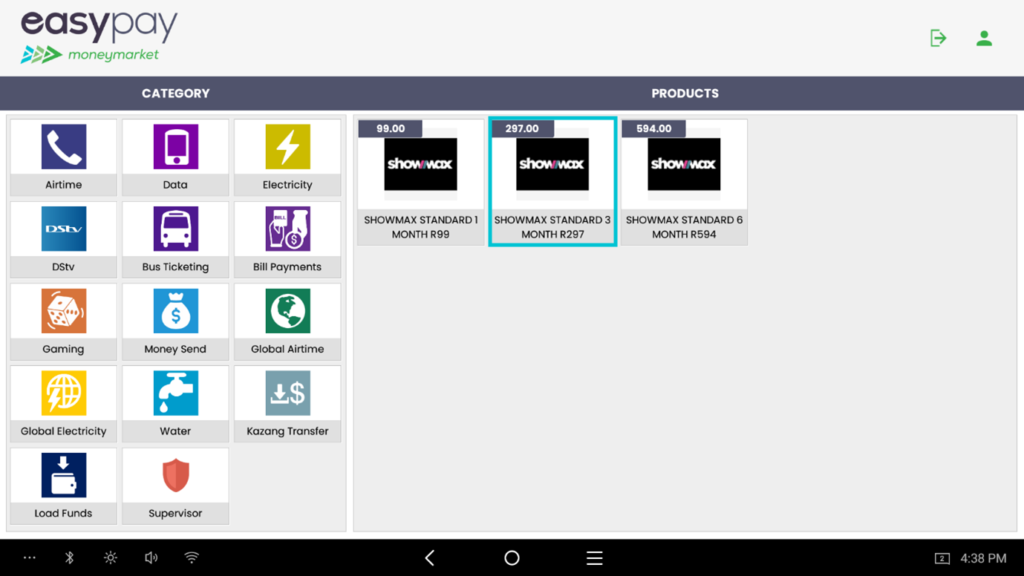Select Showmax Standard 6 Month R594

[684, 182]
